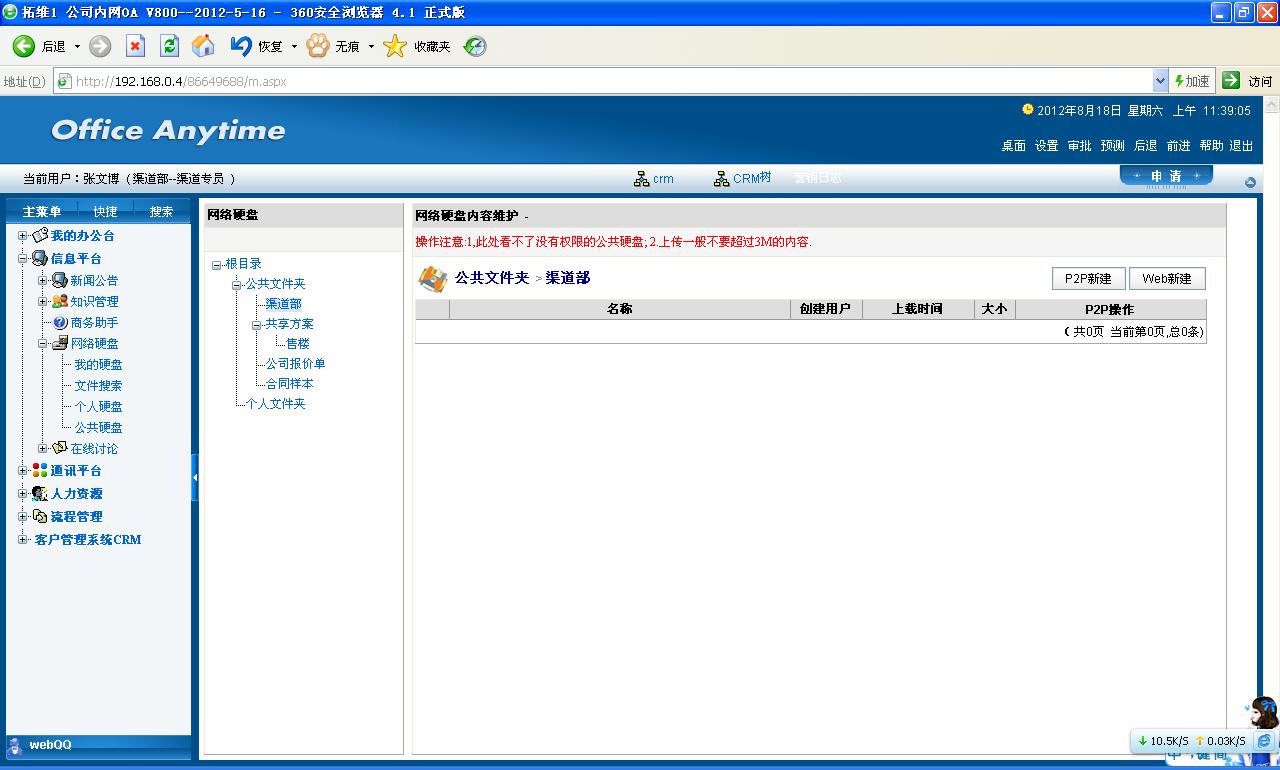The width and height of the screenshot is (1280, 770).
Task: Switch to the 搜索 tab
Action: point(161,212)
